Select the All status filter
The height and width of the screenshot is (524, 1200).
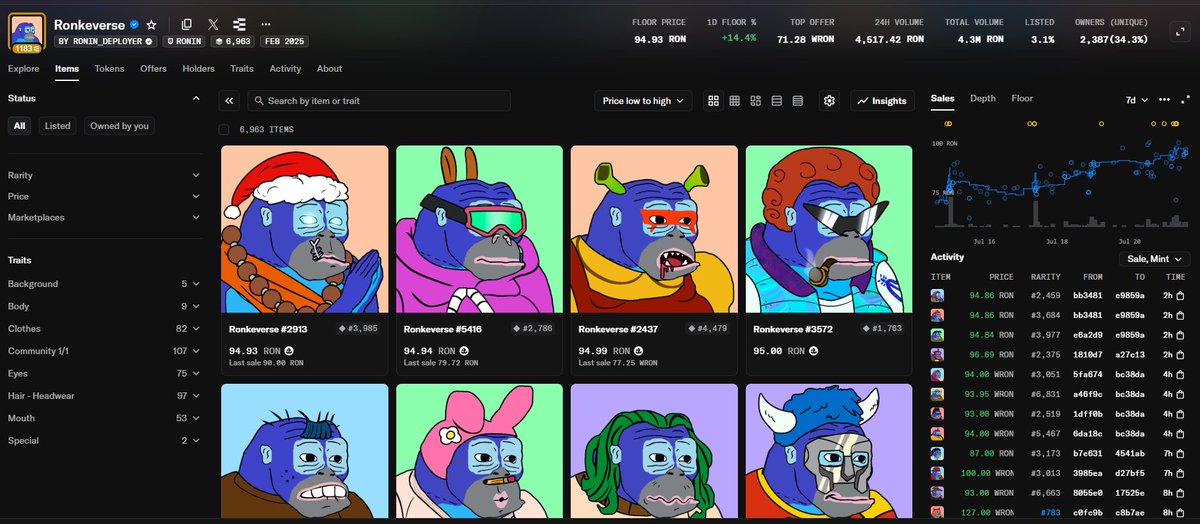[x=20, y=126]
